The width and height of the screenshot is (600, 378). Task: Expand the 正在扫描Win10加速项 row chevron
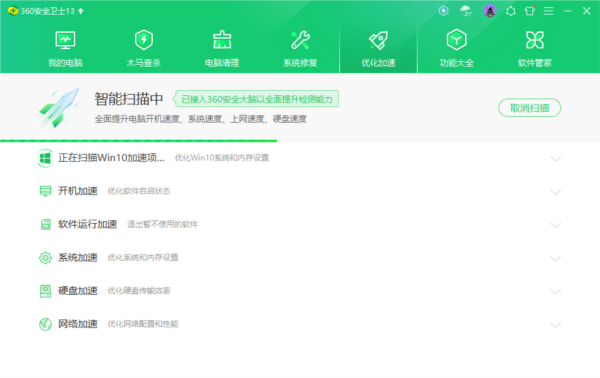point(555,158)
